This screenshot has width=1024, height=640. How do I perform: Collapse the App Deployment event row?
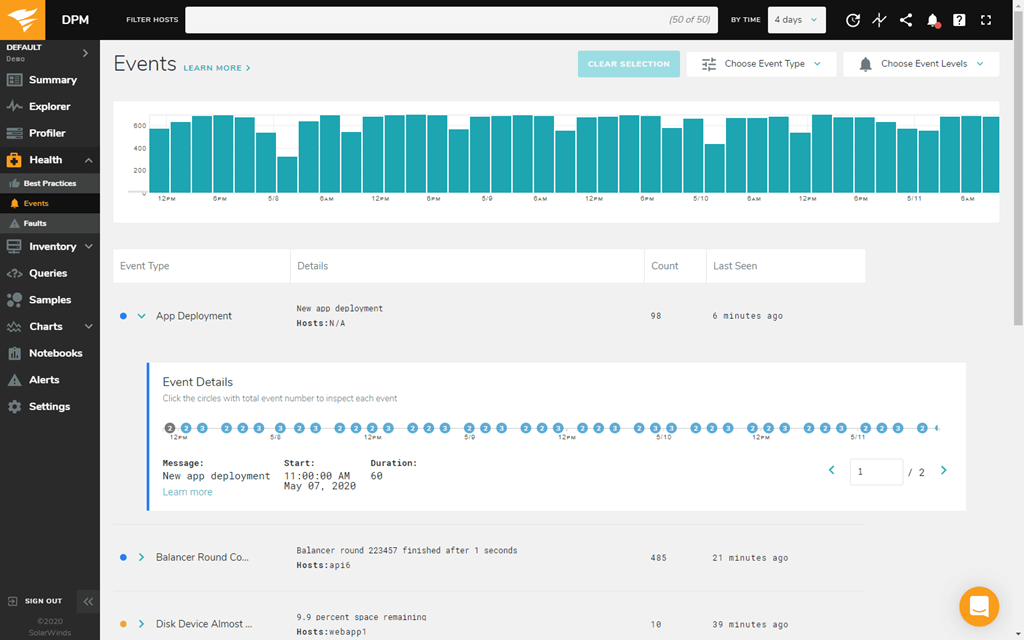coord(141,316)
